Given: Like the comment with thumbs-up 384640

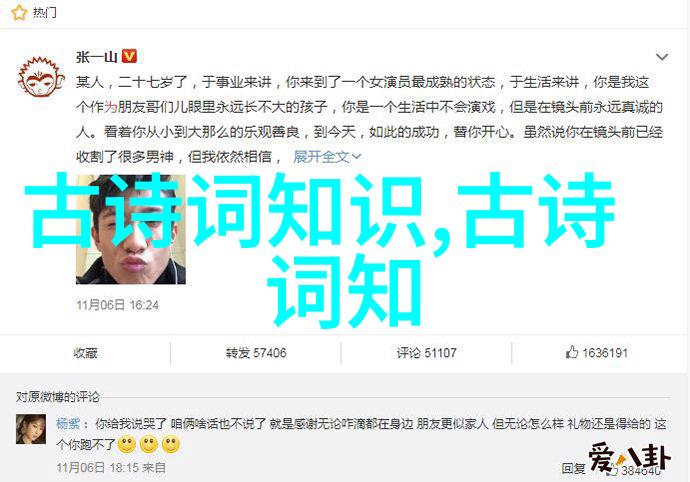Looking at the screenshot, I should click(x=635, y=470).
